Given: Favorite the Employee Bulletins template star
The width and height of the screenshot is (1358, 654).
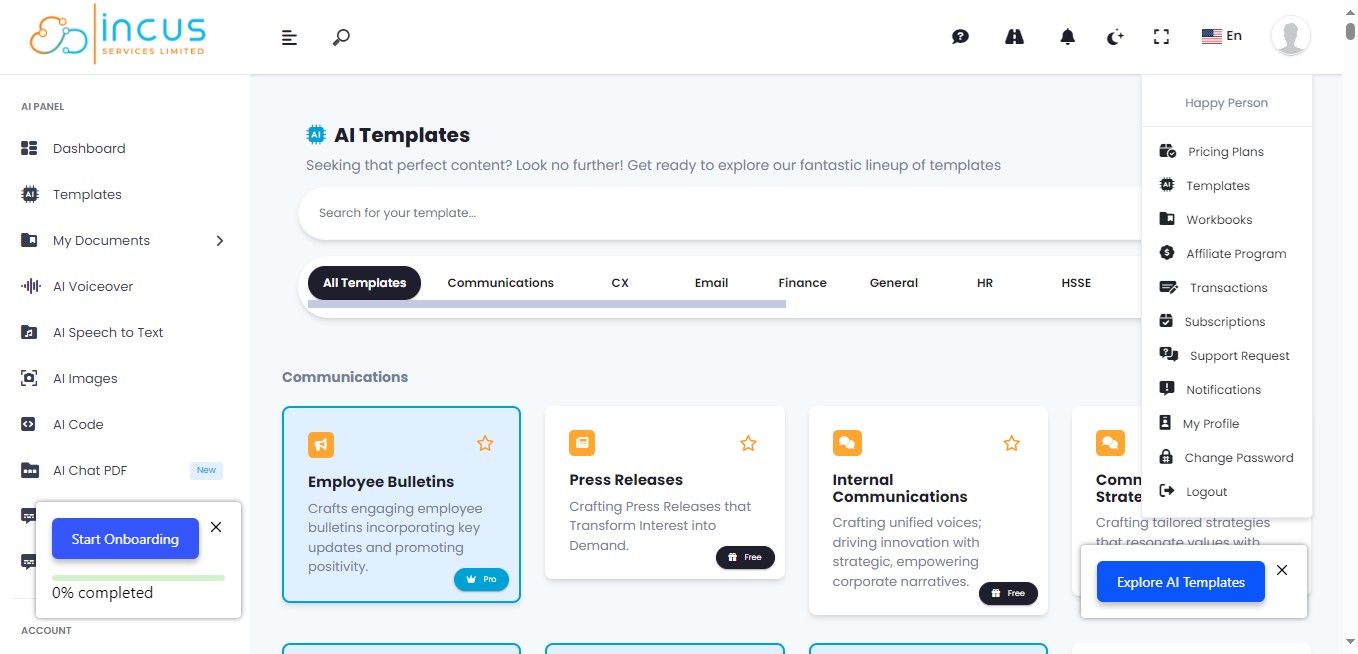Looking at the screenshot, I should point(485,443).
